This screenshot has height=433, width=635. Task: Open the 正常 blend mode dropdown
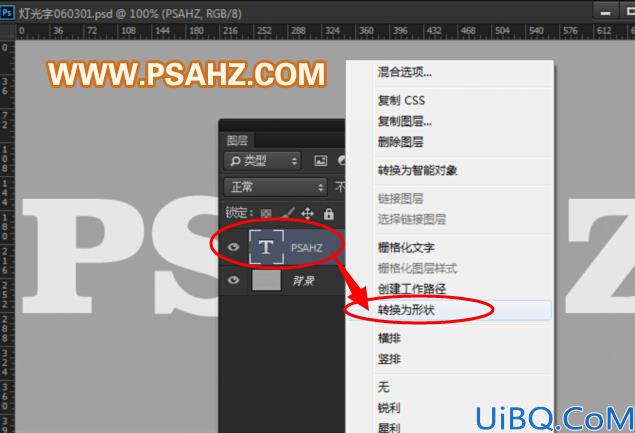pos(275,187)
